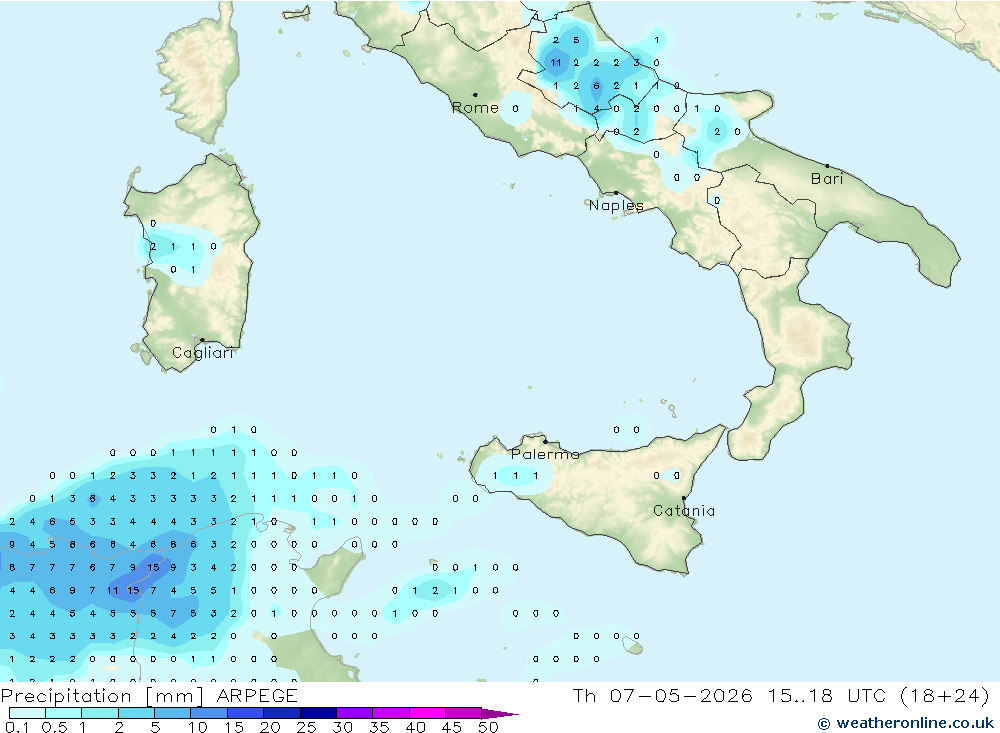Viewport: 1000px width, 733px height.
Task: Pick the 40–45 mm magenta legend swatch
Action: click(x=427, y=713)
